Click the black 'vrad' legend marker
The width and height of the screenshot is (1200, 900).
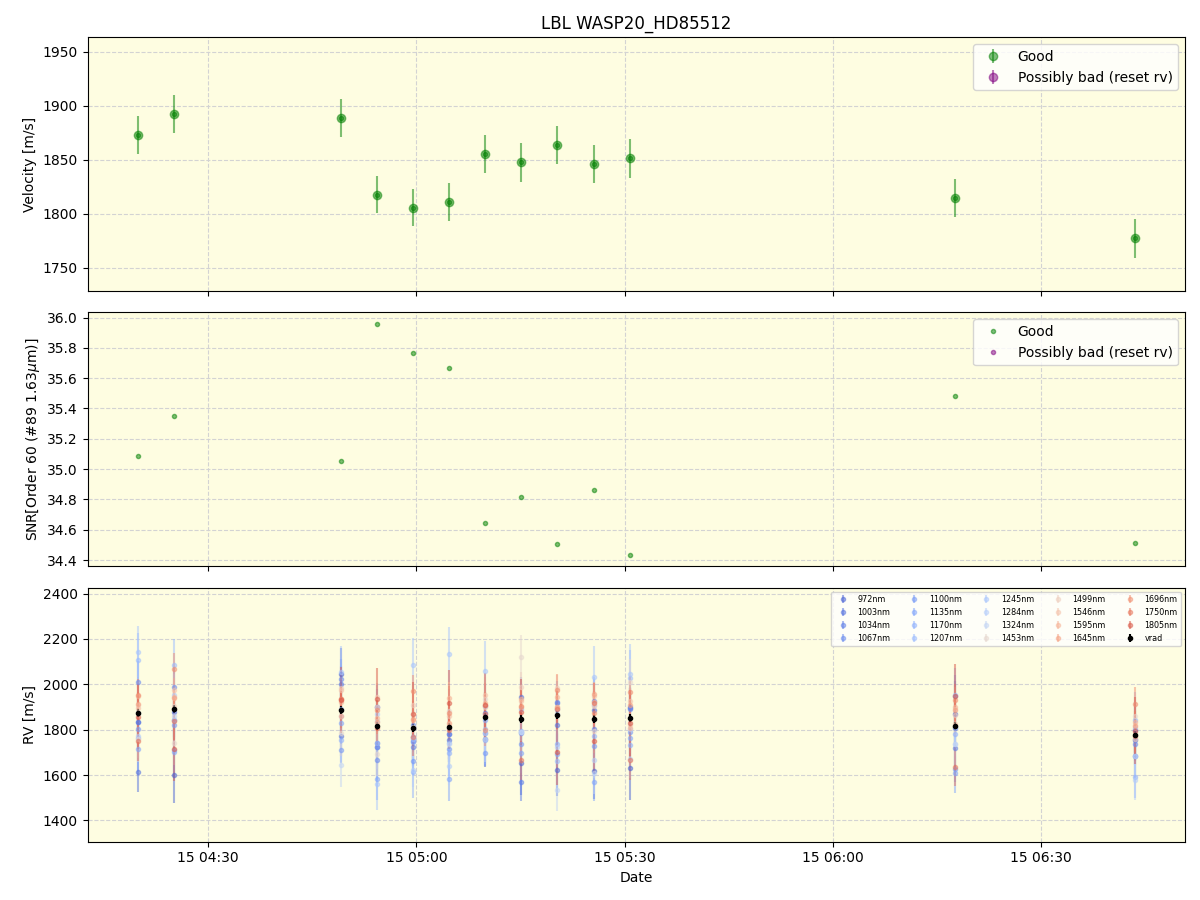(x=1130, y=638)
